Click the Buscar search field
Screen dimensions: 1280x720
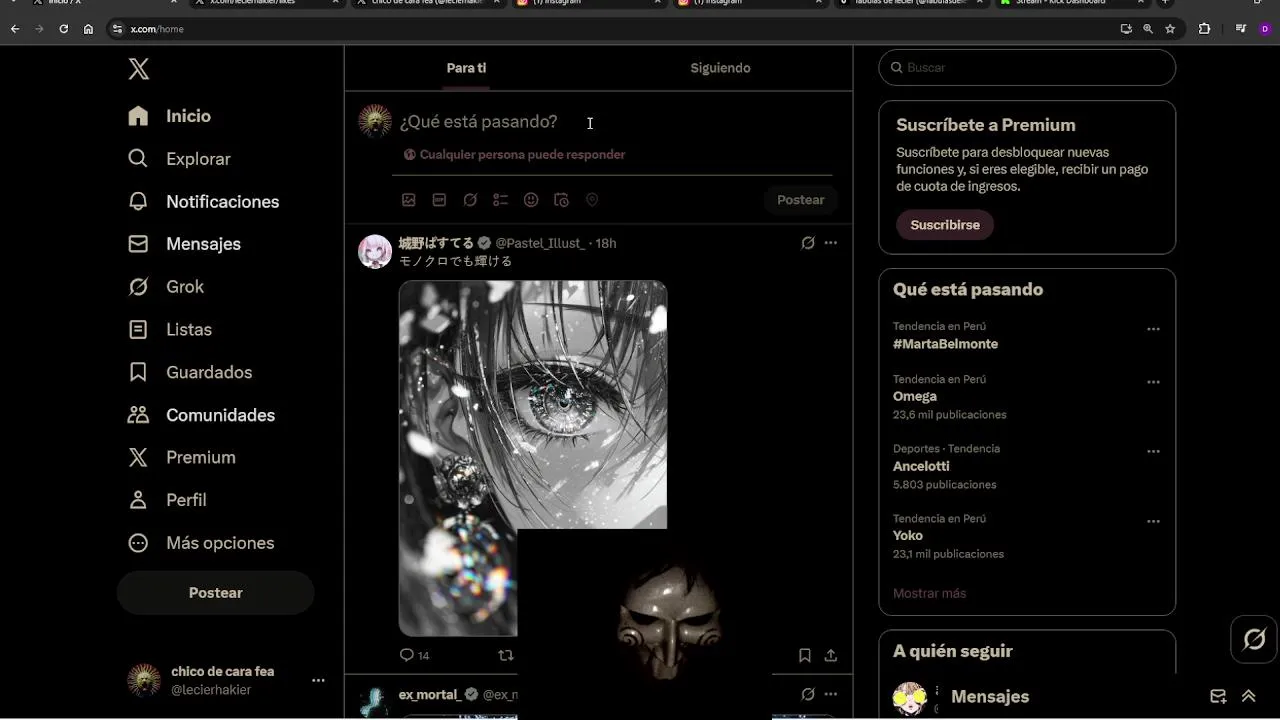[x=1027, y=68]
